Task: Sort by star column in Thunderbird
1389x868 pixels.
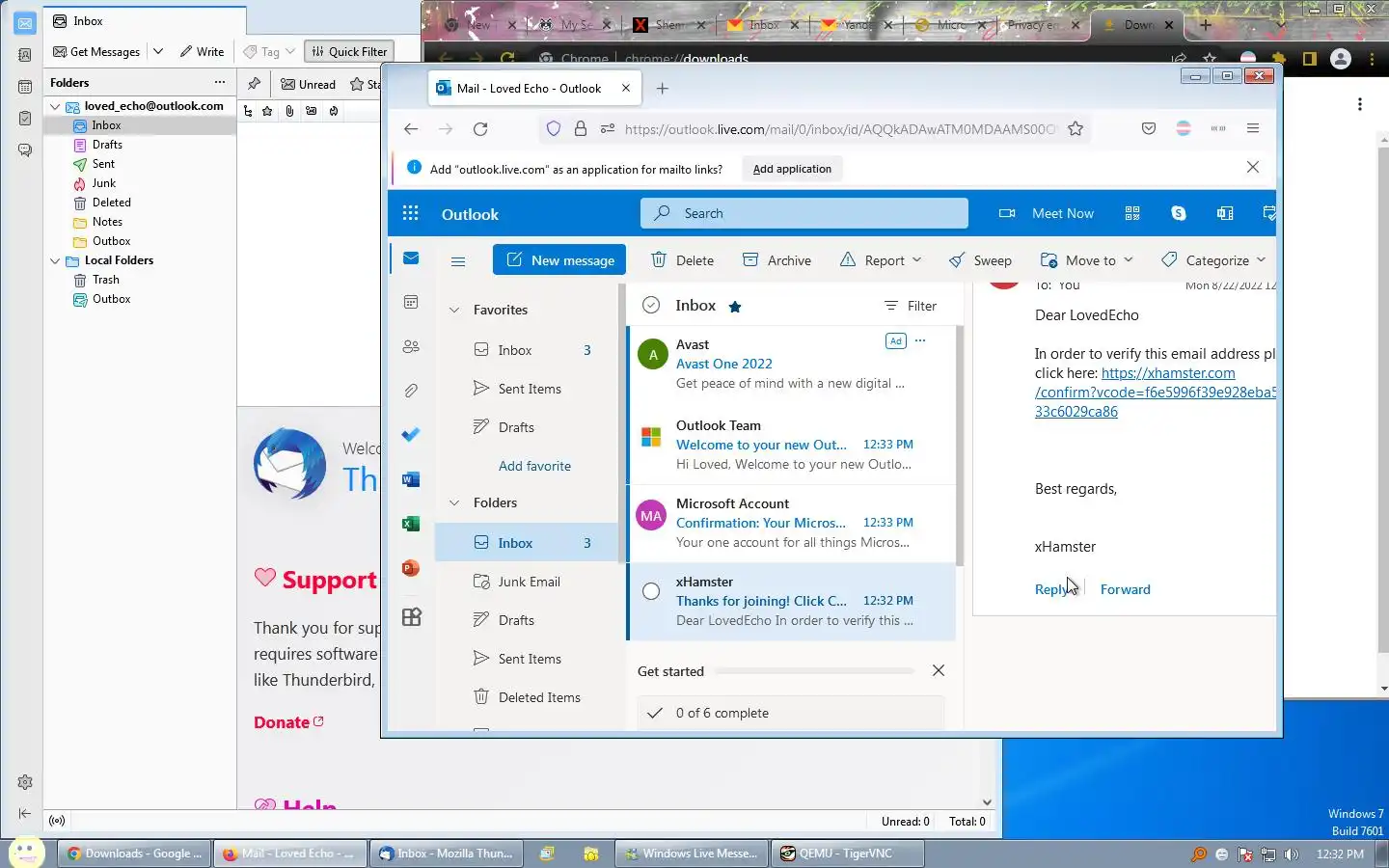Action: pyautogui.click(x=267, y=111)
